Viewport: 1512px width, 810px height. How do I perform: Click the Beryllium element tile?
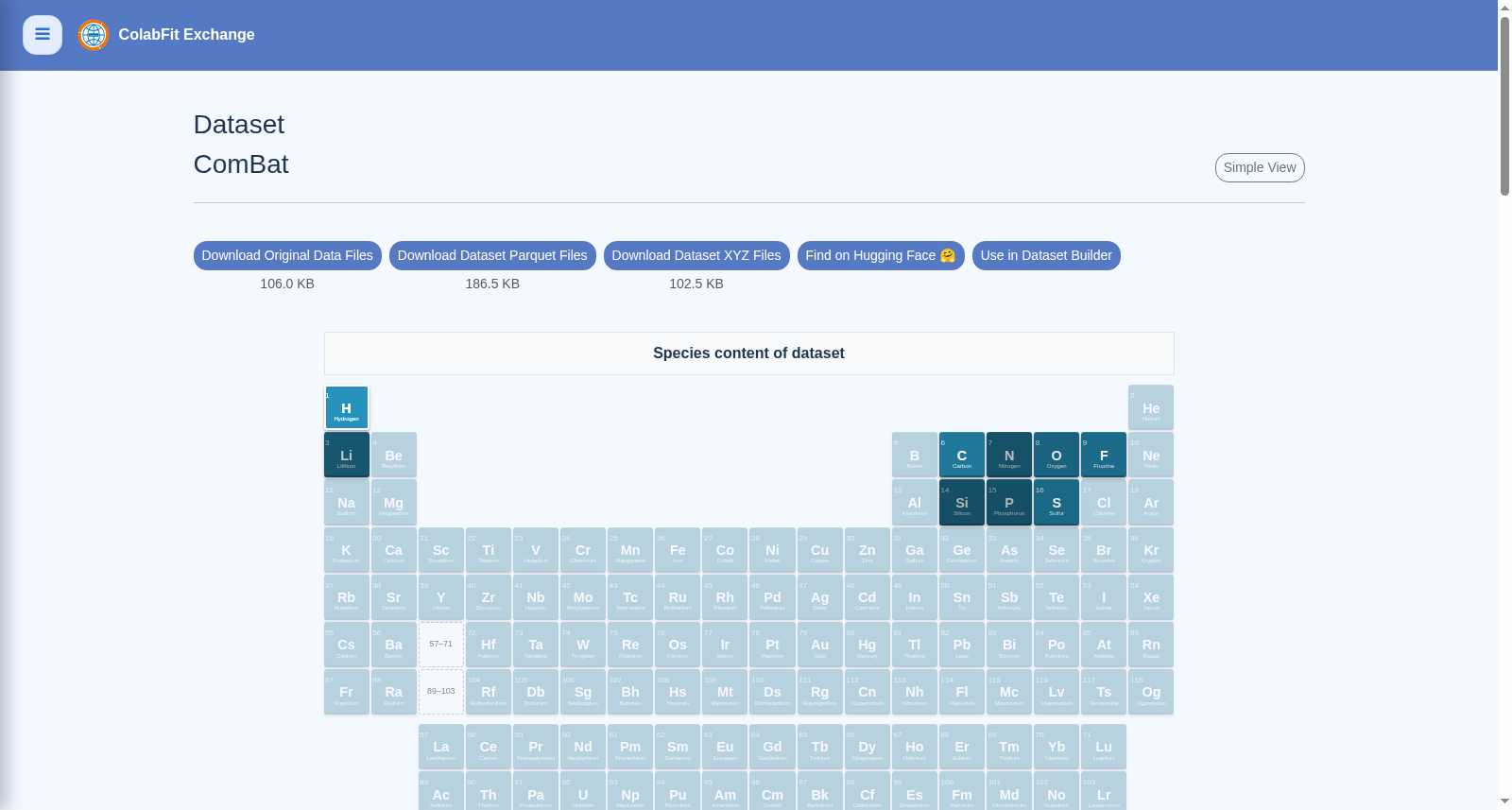(x=394, y=456)
